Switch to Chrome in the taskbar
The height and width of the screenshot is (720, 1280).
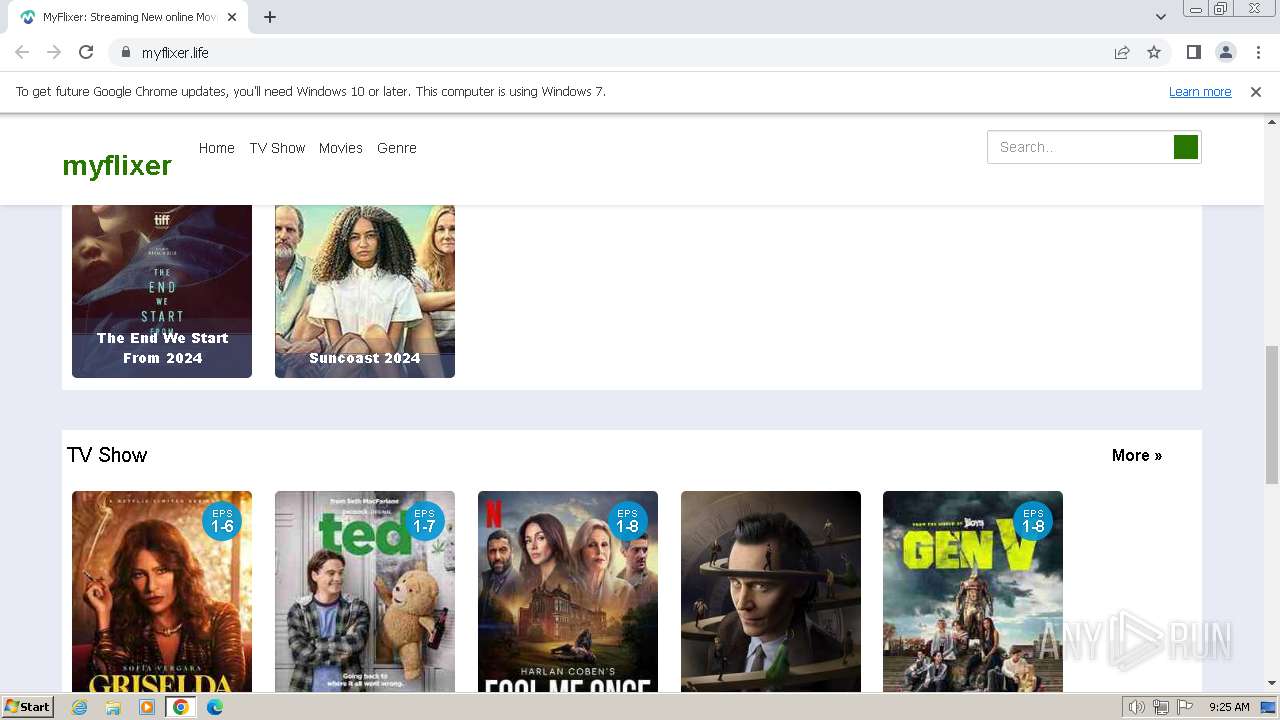point(181,707)
